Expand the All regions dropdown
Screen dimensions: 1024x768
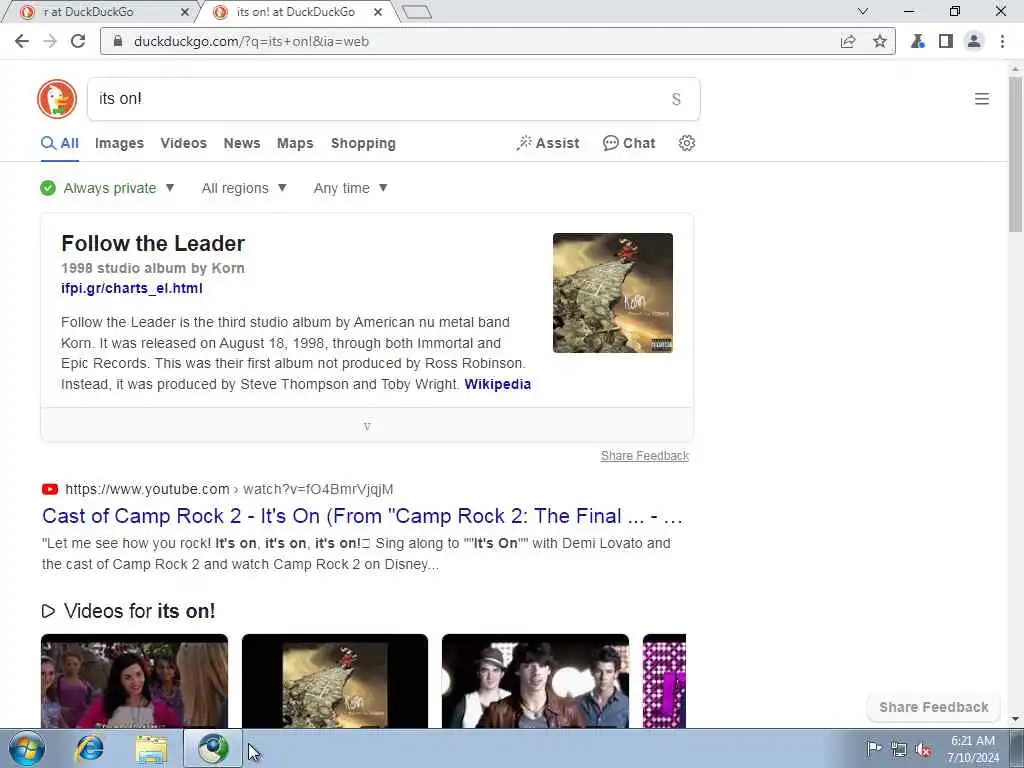244,188
